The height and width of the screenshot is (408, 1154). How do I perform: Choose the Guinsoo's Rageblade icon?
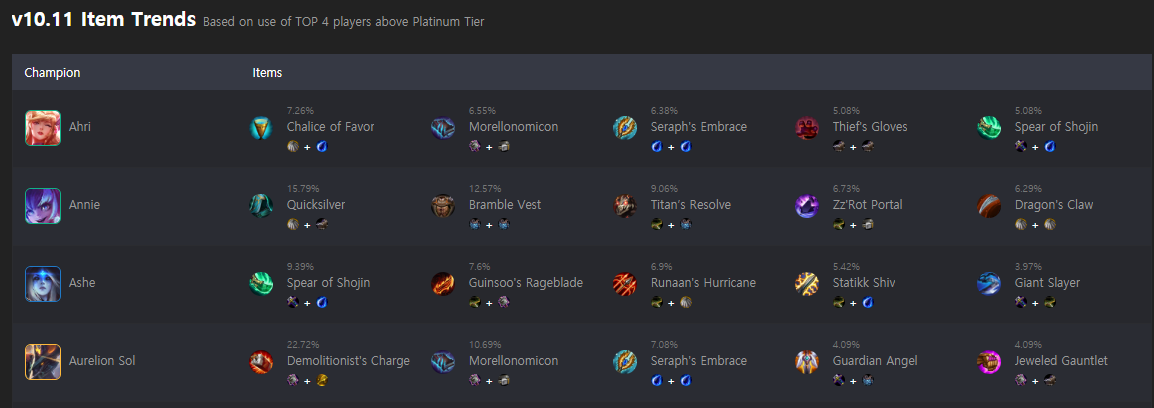click(x=443, y=284)
